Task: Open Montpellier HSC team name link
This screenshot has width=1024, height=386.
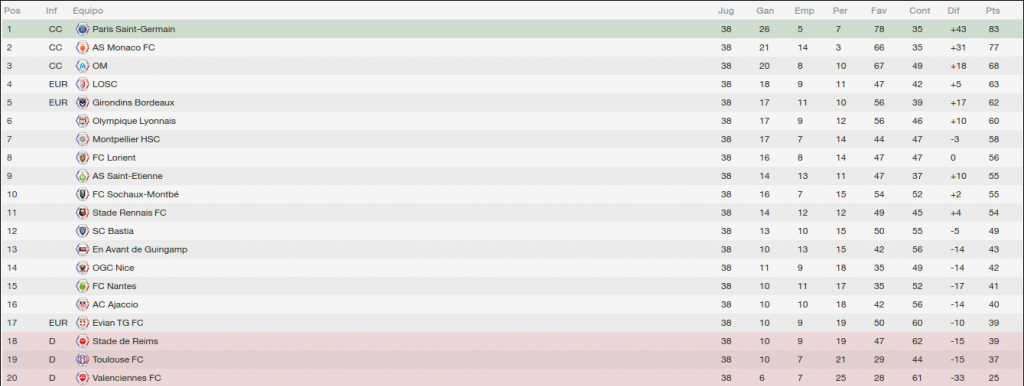Action: click(126, 139)
